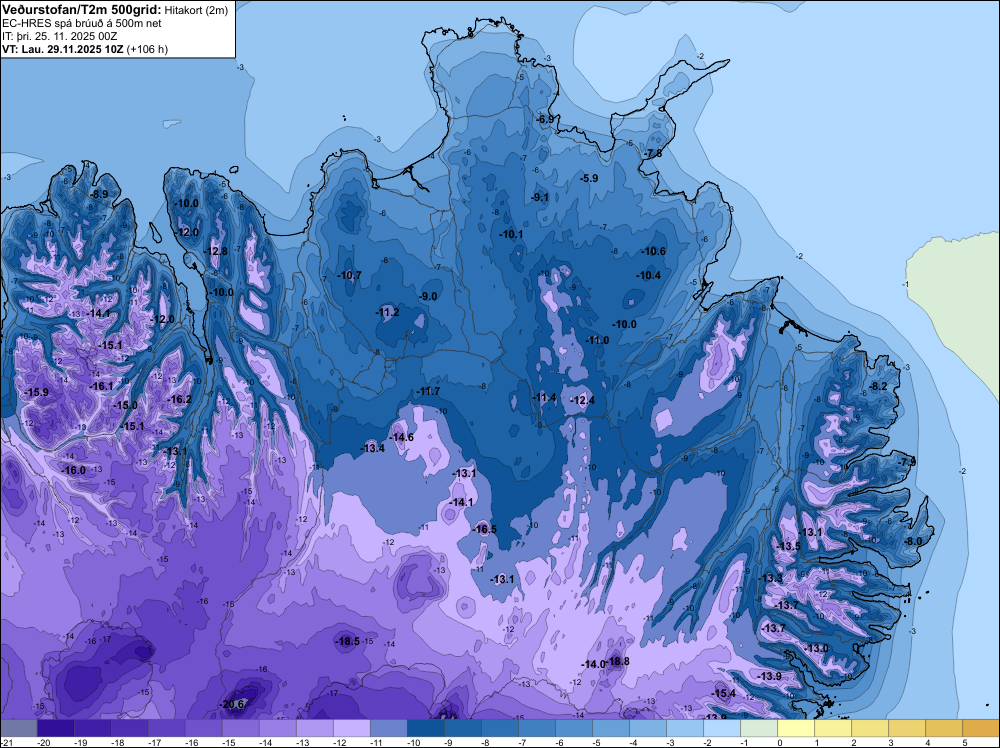Click the -13.3 temperature value
This screenshot has height=748, width=1000.
tap(770, 578)
